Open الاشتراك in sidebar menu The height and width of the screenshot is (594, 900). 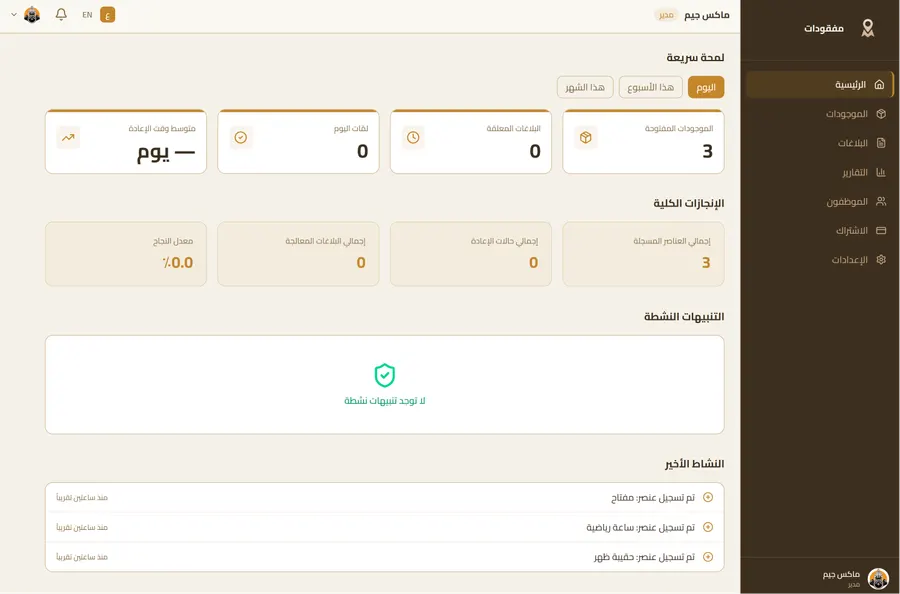pyautogui.click(x=820, y=230)
